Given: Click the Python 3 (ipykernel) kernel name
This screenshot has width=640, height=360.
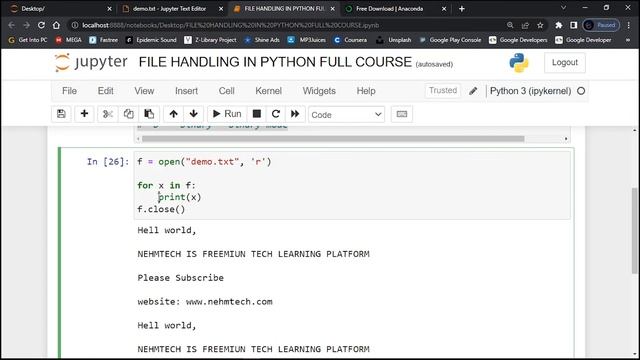Looking at the screenshot, I should (x=530, y=91).
